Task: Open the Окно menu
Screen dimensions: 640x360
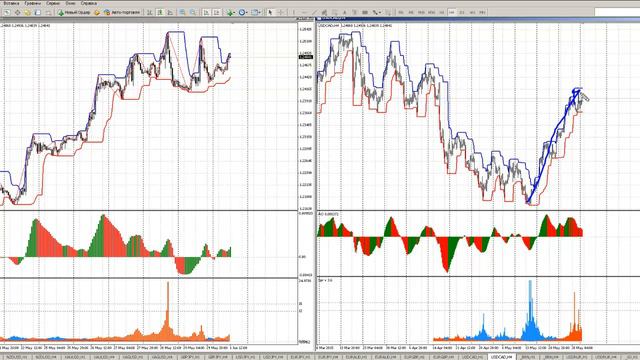Action: coord(71,3)
